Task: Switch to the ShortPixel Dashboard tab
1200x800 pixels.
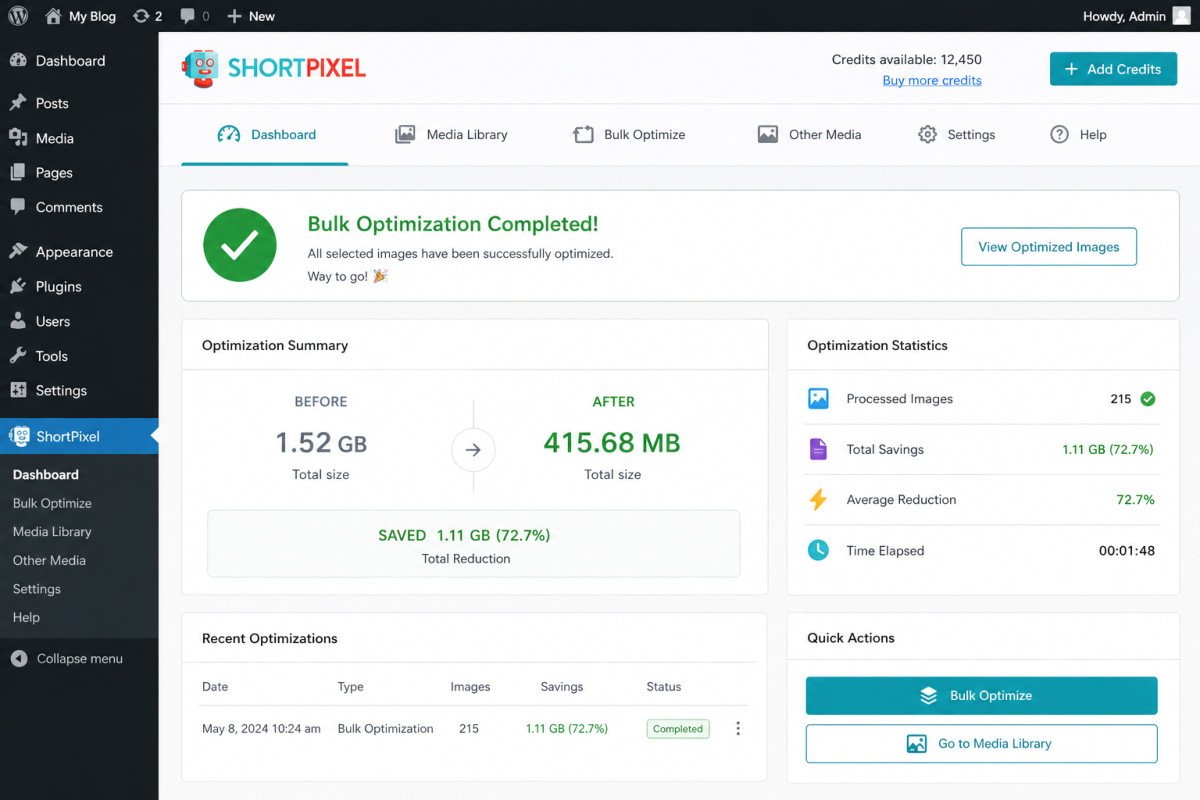Action: coord(266,134)
